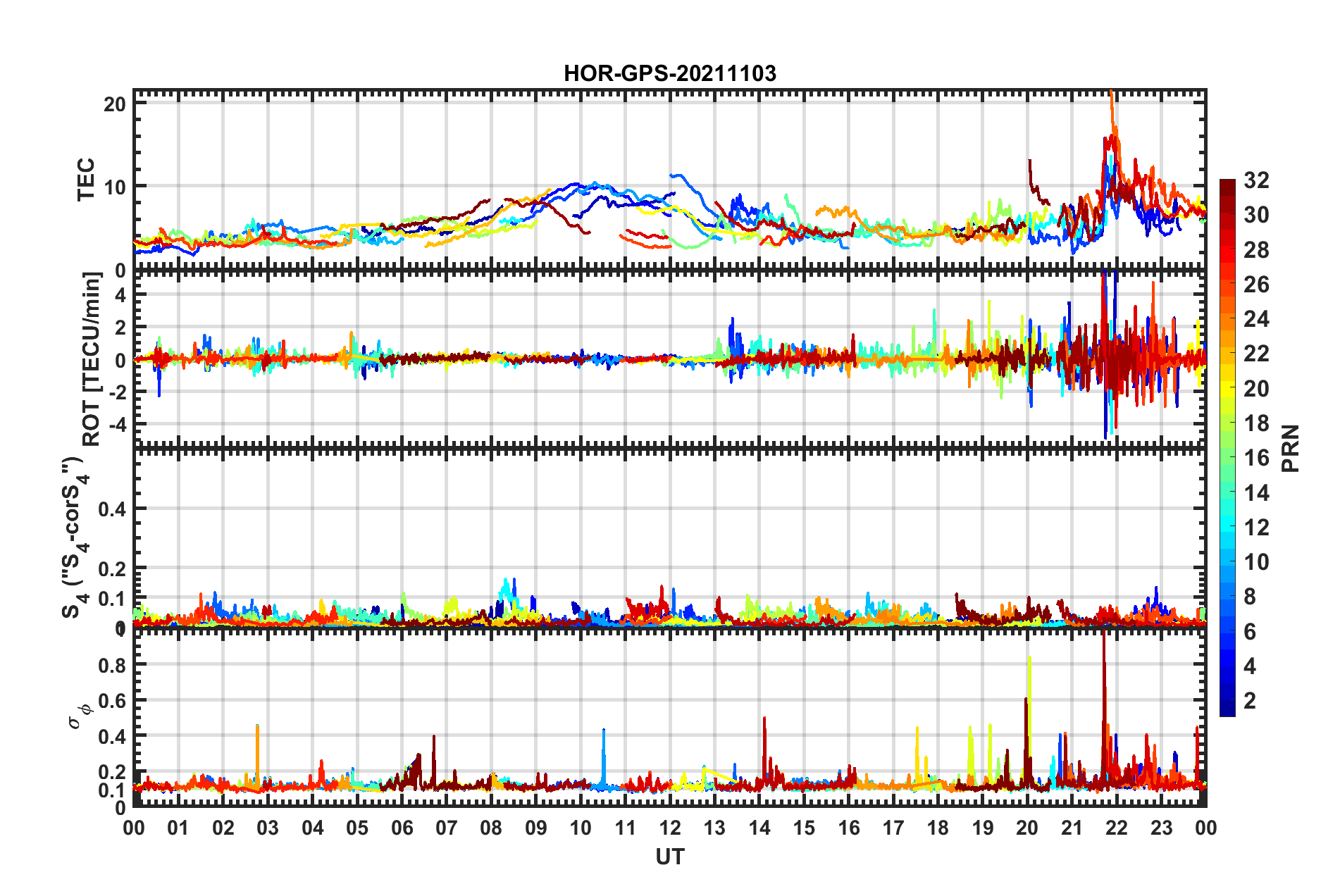Click the PRN colorbar label
The image size is (1340, 896).
[x=1290, y=449]
